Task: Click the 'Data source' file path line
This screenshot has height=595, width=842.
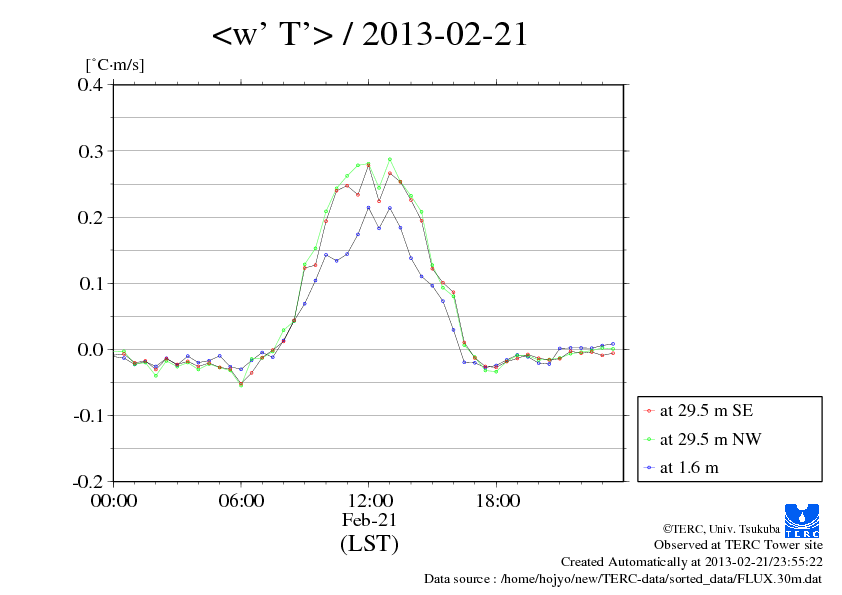Action: [623, 579]
